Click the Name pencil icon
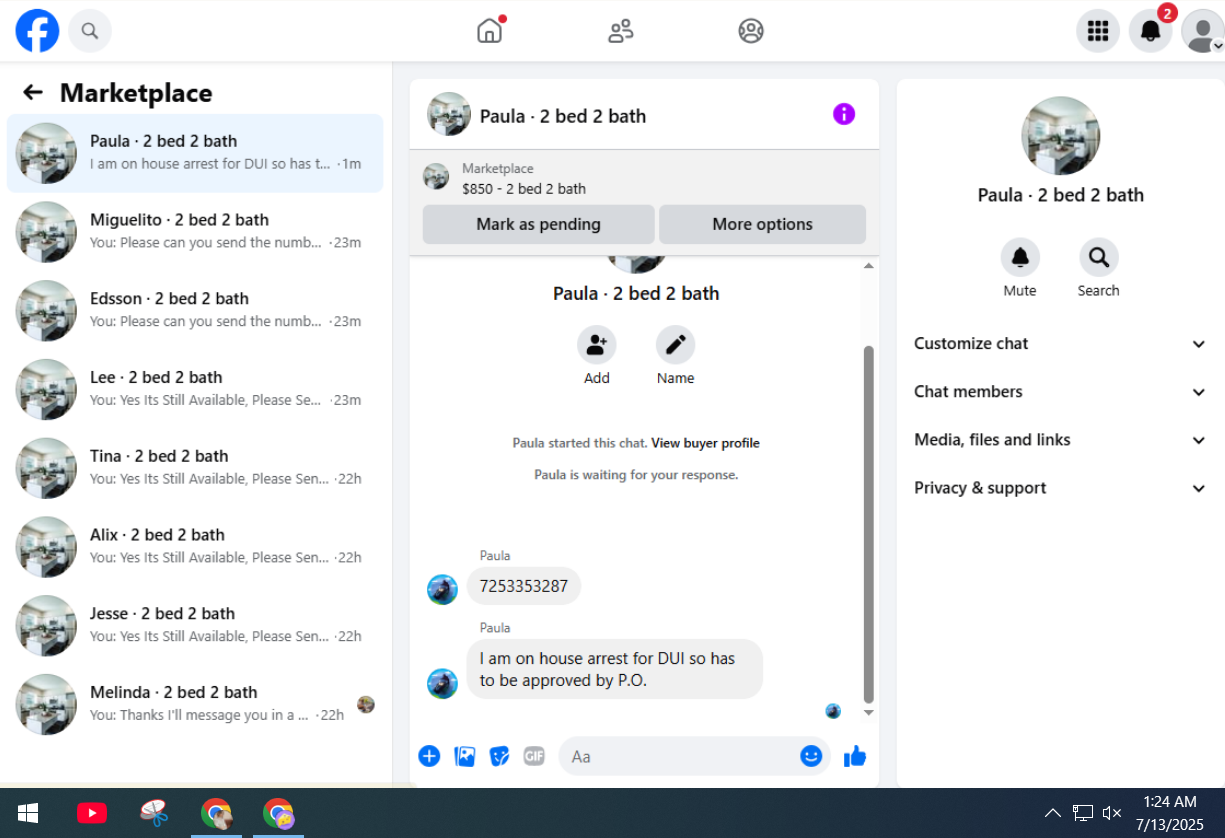The image size is (1225, 838). (x=675, y=345)
